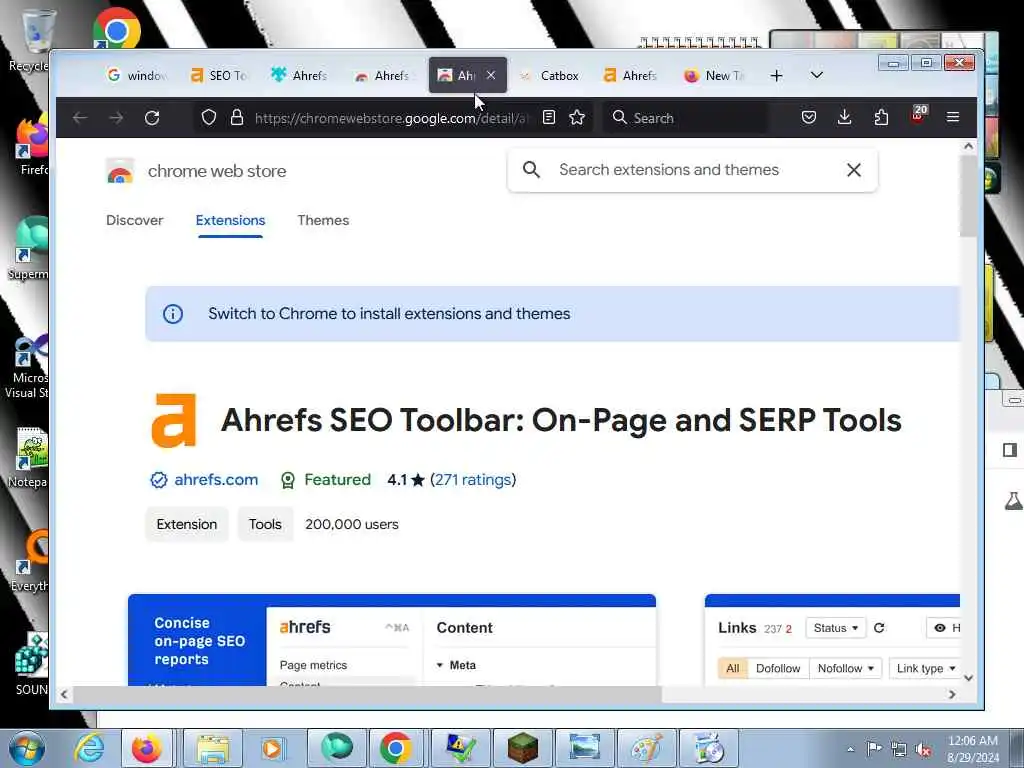Click the info icon in Chrome banner

(x=172, y=314)
